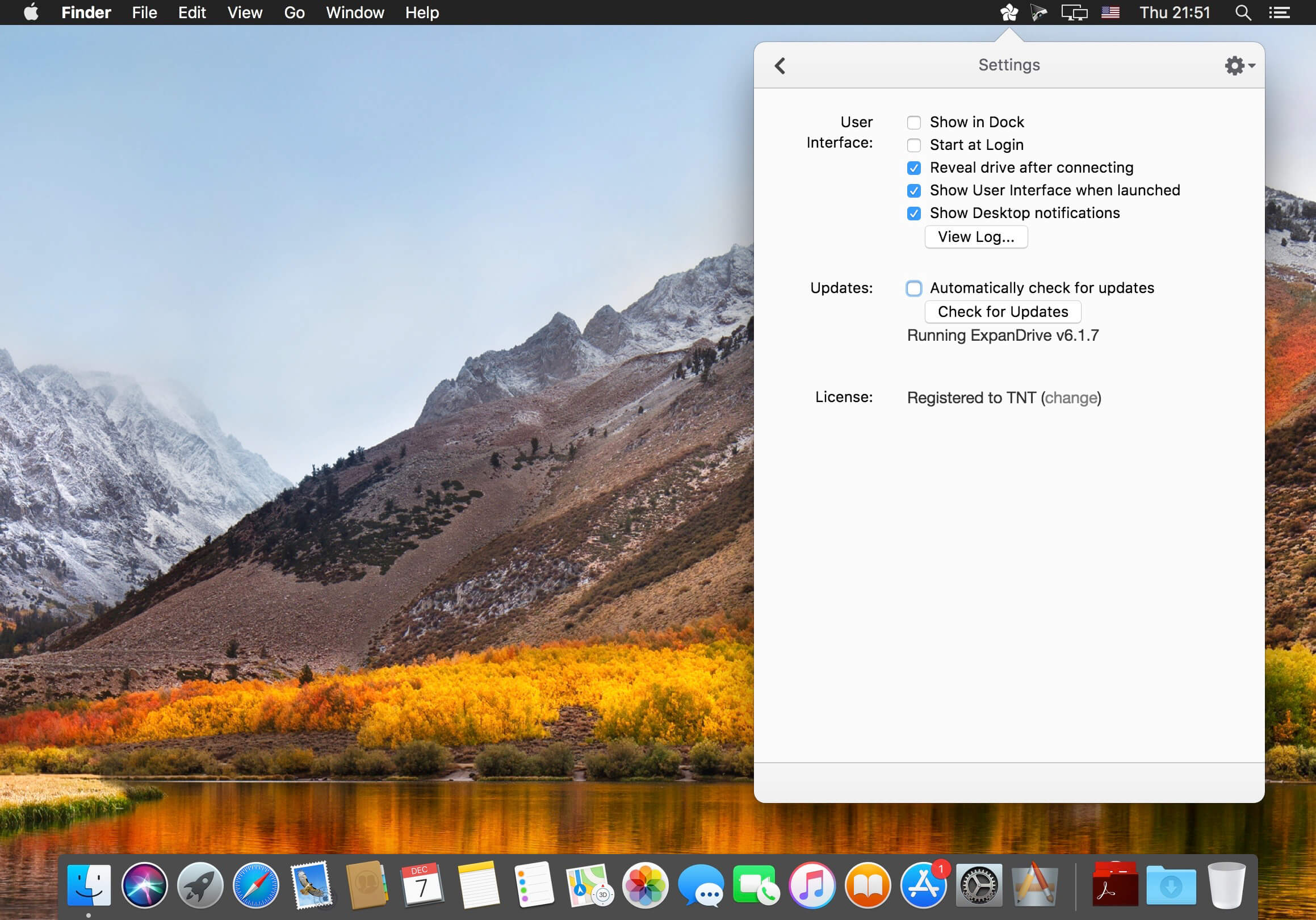Click the US flag input source icon
The width and height of the screenshot is (1316, 920).
tap(1110, 12)
